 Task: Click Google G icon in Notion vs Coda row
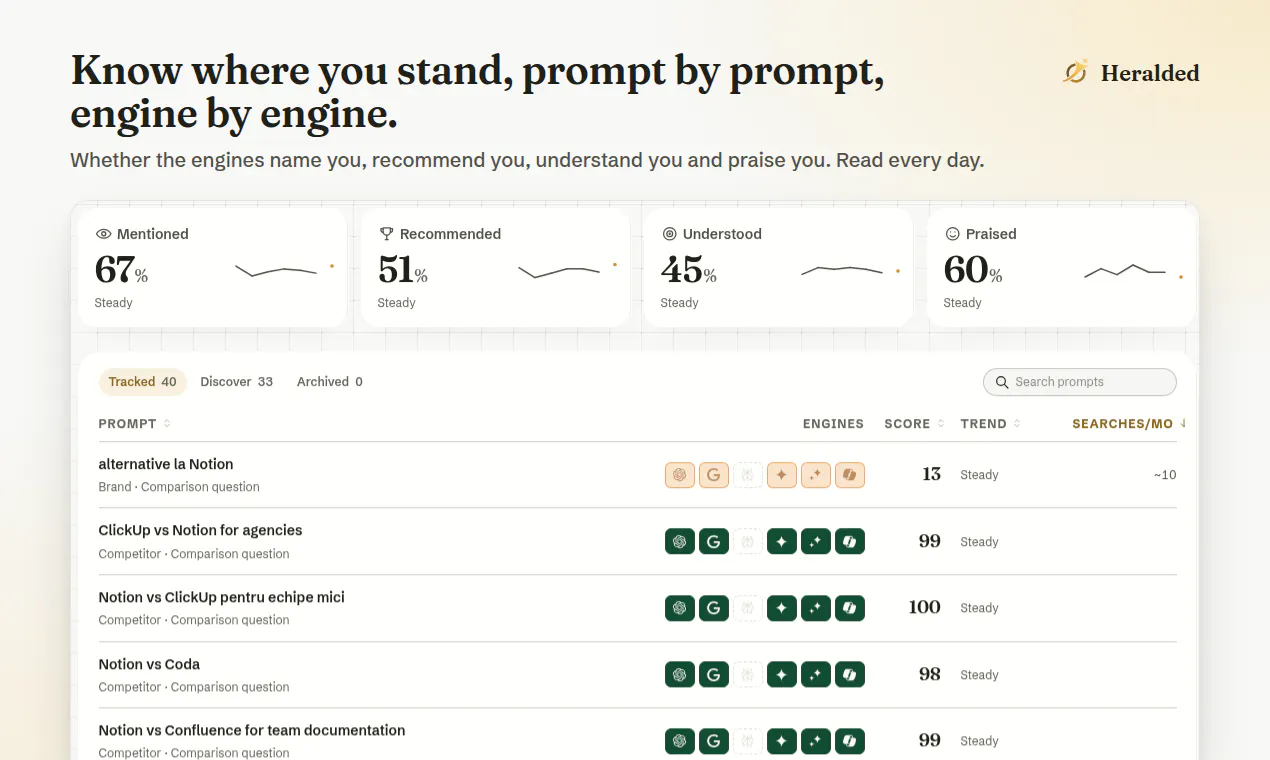pos(714,675)
